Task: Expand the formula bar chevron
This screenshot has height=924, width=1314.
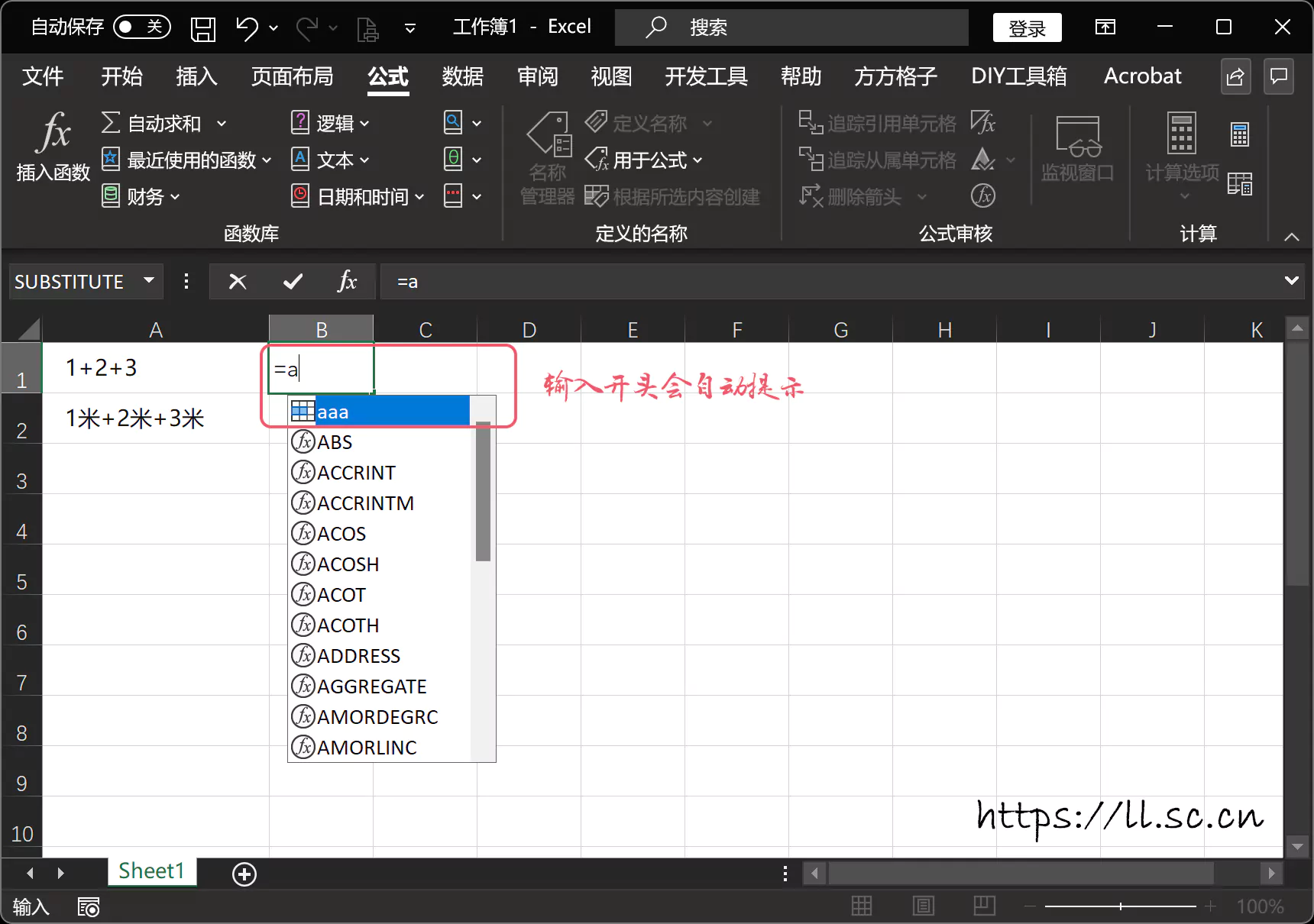Action: click(1291, 281)
